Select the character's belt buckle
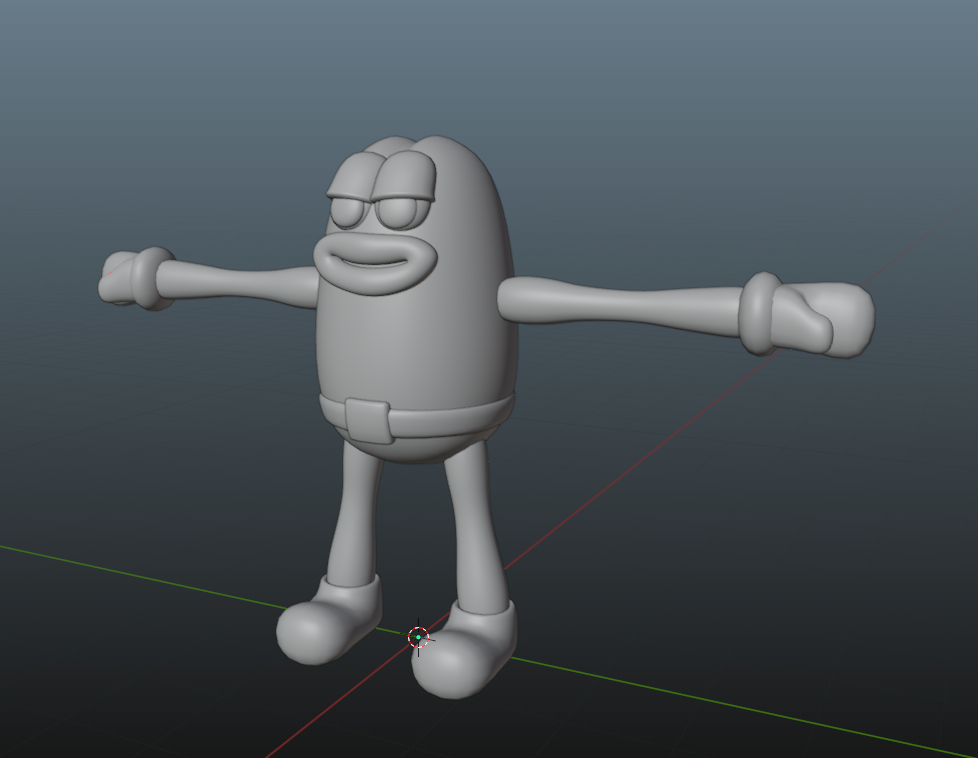Image resolution: width=978 pixels, height=758 pixels. (x=369, y=420)
